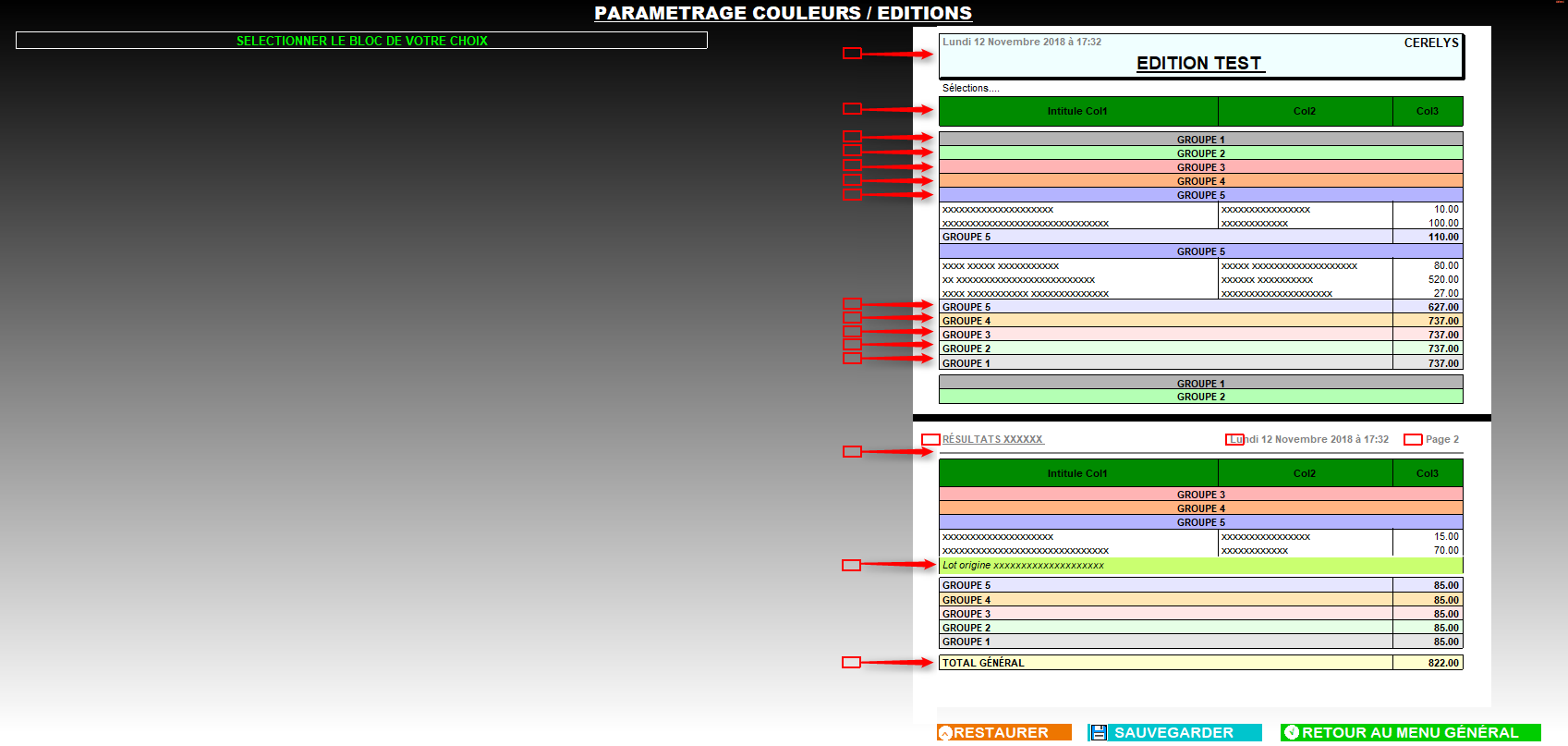Click the red box beside Résultats XXXXXX
1568x746 pixels.
point(930,440)
